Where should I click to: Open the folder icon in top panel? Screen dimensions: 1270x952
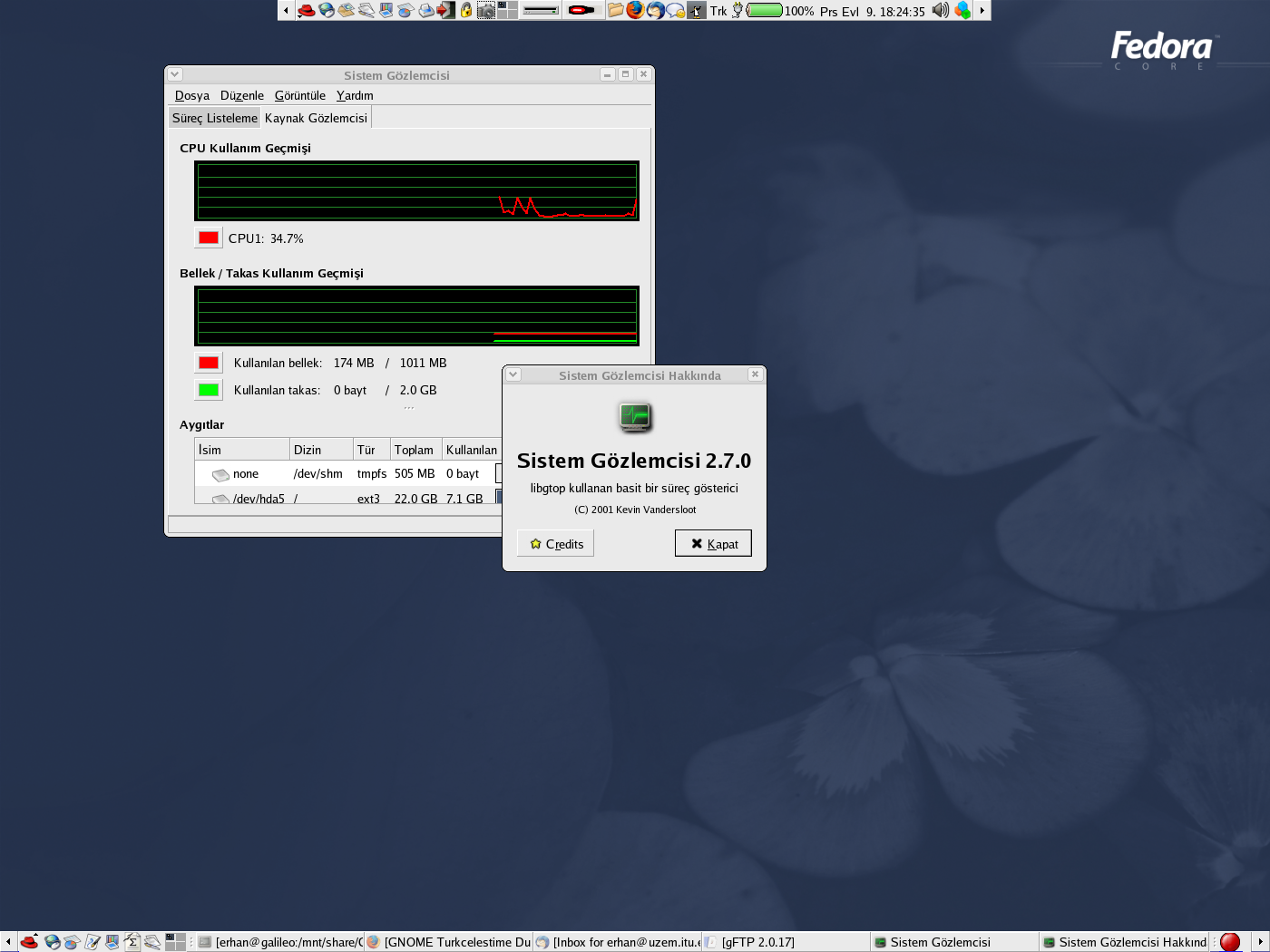click(616, 10)
